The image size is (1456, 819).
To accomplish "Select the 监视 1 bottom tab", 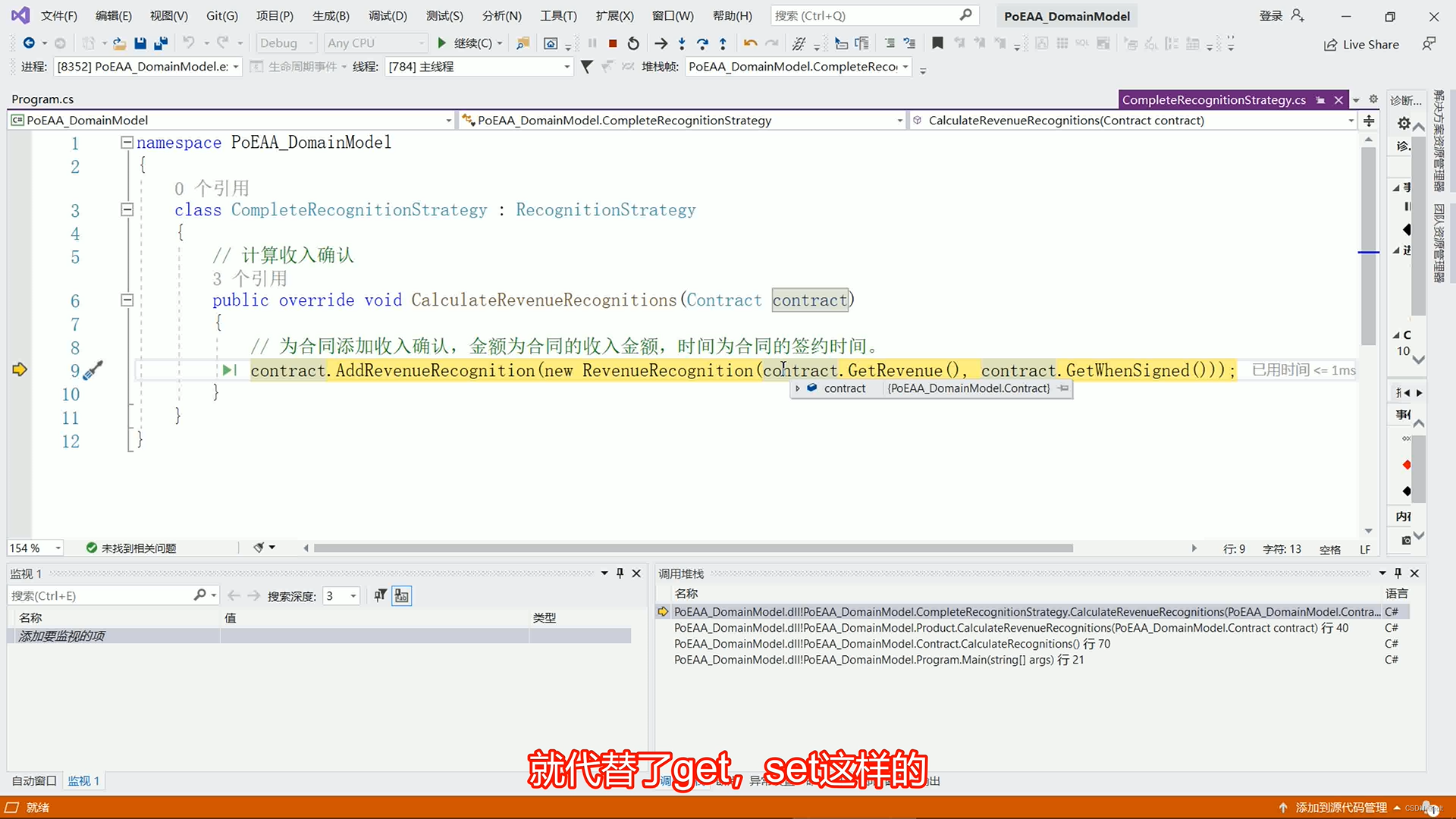I will point(83,781).
